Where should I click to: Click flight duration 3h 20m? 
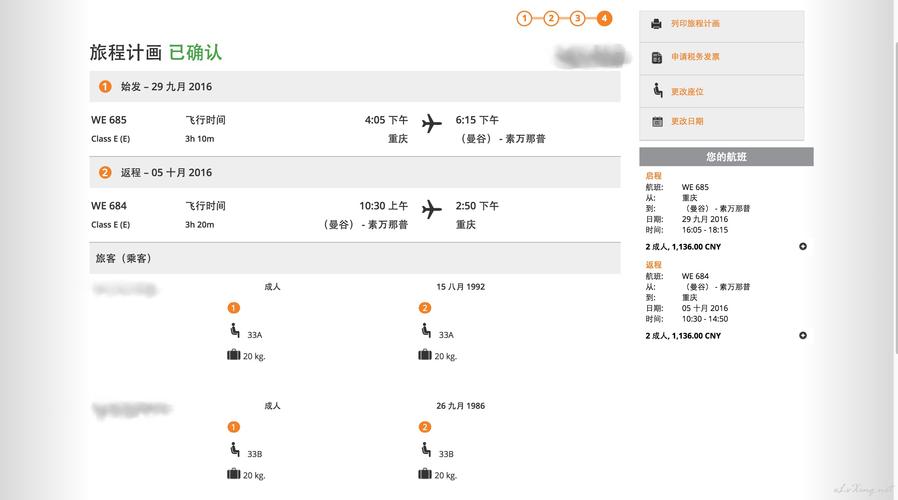(x=199, y=225)
